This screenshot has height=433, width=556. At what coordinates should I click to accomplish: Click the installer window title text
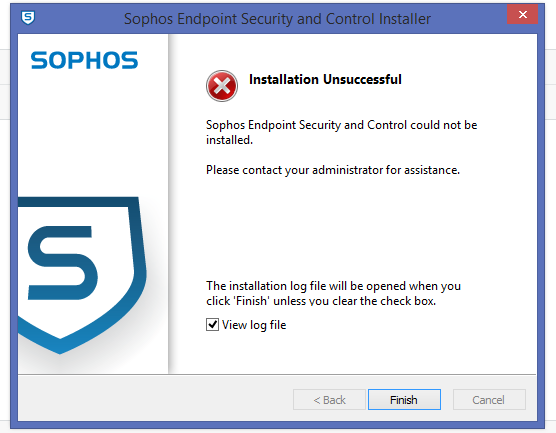tap(277, 19)
